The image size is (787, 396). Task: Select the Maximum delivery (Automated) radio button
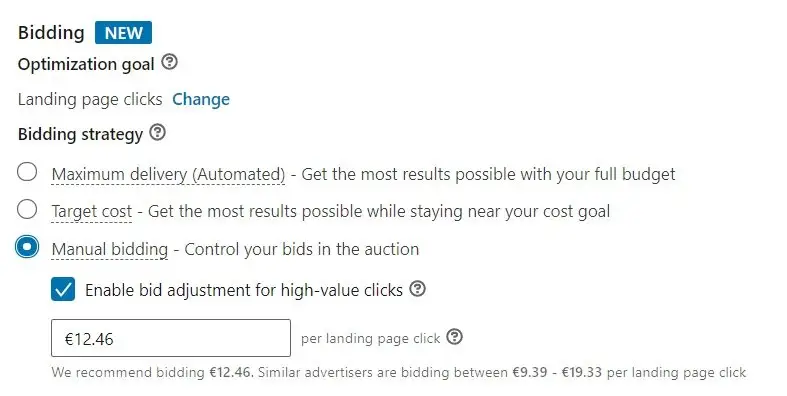coord(27,172)
